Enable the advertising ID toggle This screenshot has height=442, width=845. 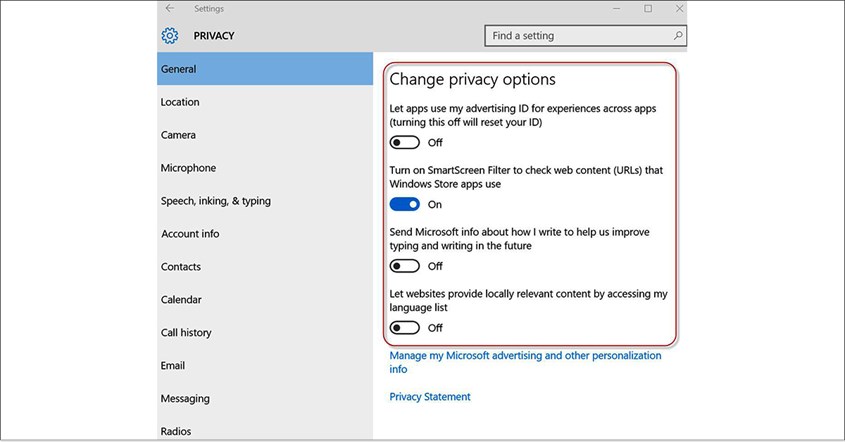point(405,142)
